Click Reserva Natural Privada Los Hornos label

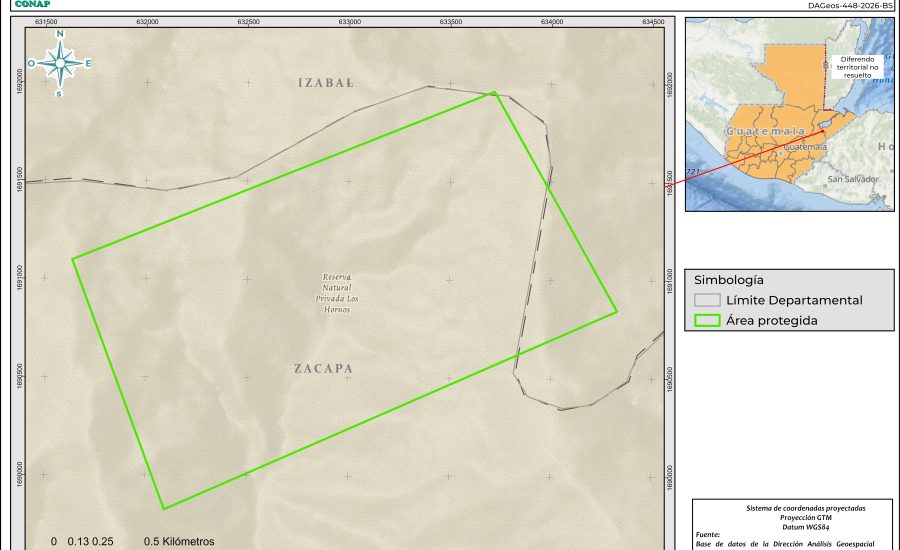(337, 293)
